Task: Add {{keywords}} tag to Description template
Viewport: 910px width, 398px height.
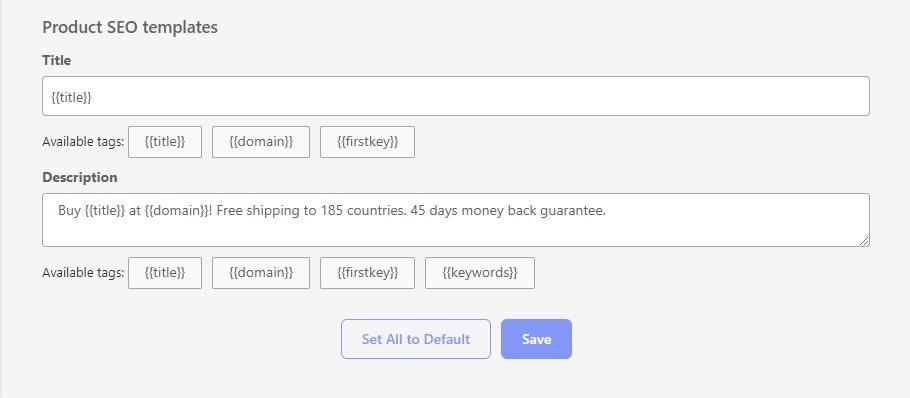Action: click(x=480, y=273)
